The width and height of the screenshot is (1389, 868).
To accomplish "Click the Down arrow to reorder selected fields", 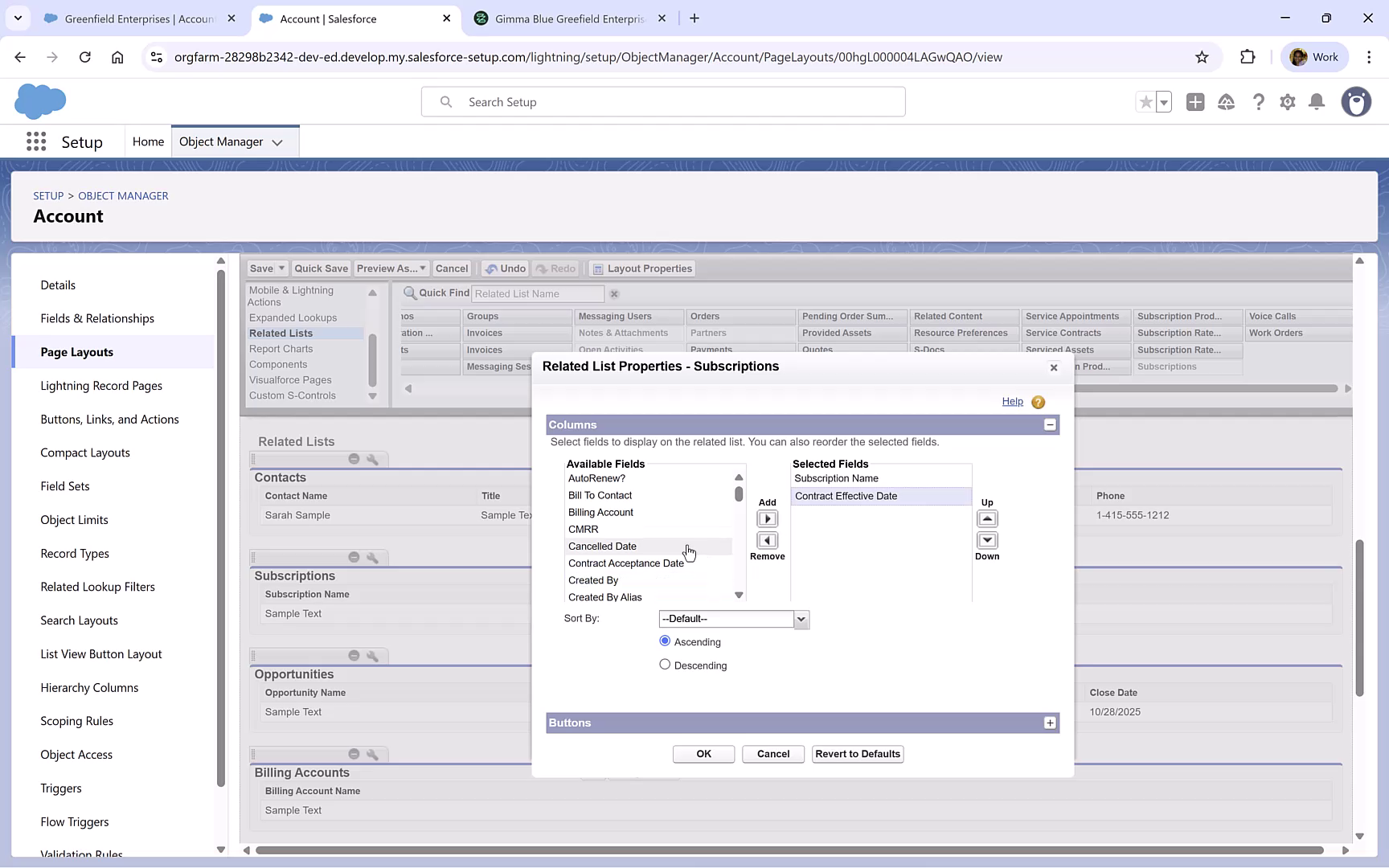I will tap(987, 541).
